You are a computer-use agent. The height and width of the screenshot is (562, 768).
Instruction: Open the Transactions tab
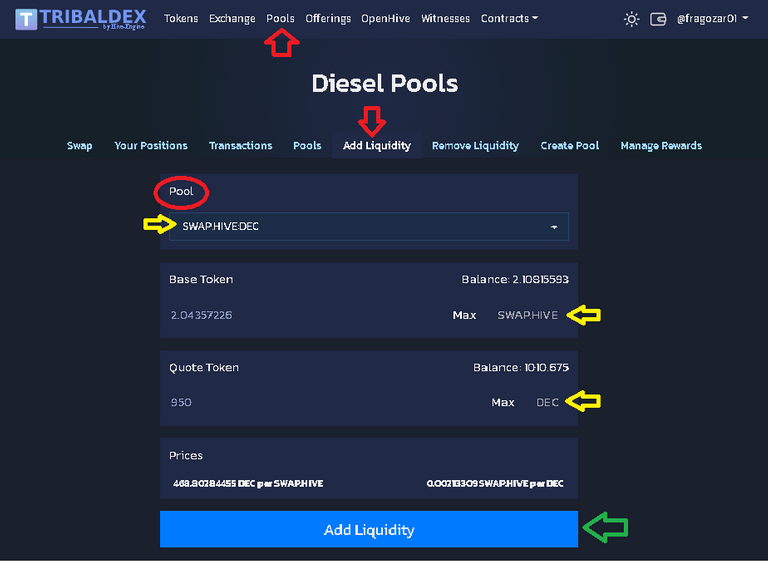tap(240, 146)
